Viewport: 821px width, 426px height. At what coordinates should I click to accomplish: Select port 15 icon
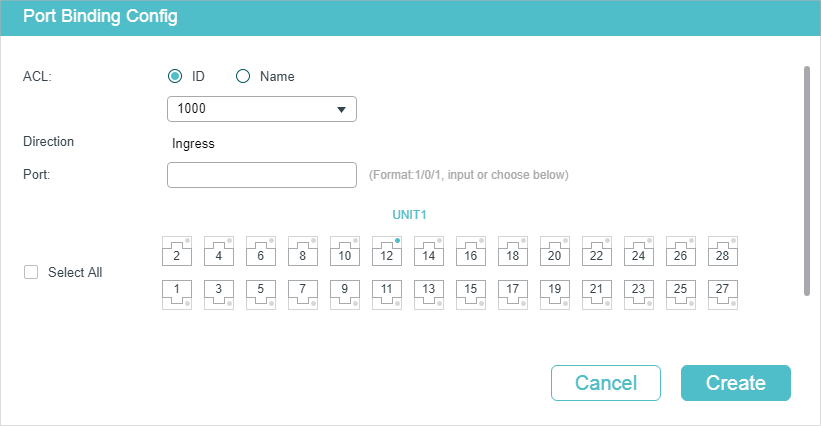(470, 292)
